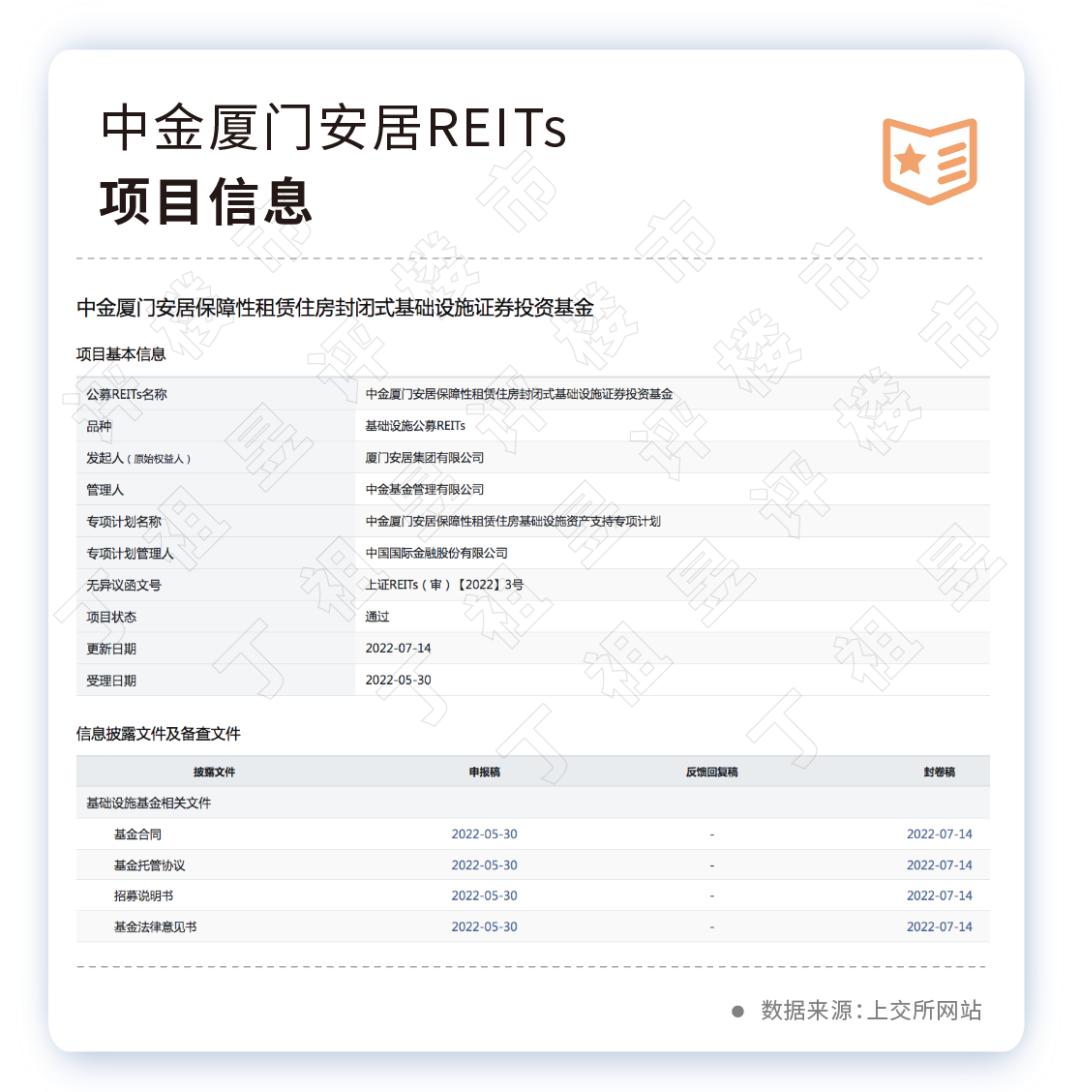Click the 项目状态 value 通过
This screenshot has height=1092, width=1080.
coord(377,616)
